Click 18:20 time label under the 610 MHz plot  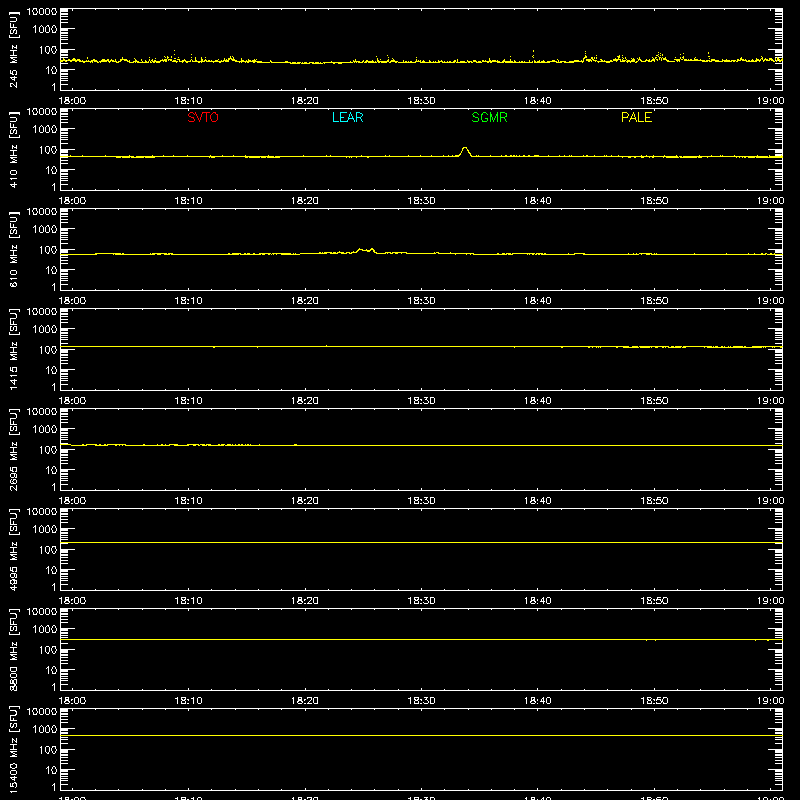point(305,301)
